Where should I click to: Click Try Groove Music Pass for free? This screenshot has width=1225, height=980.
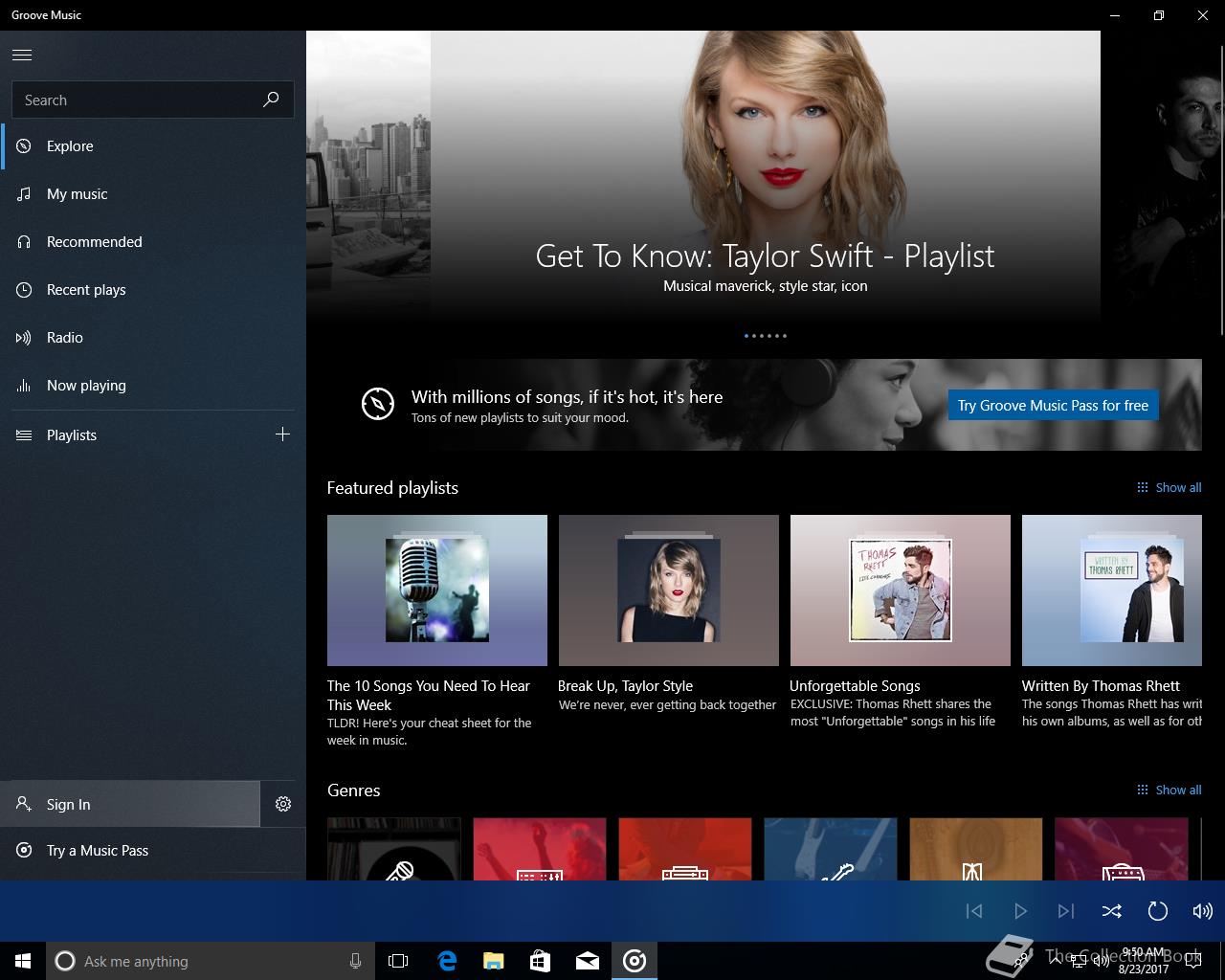click(x=1053, y=405)
